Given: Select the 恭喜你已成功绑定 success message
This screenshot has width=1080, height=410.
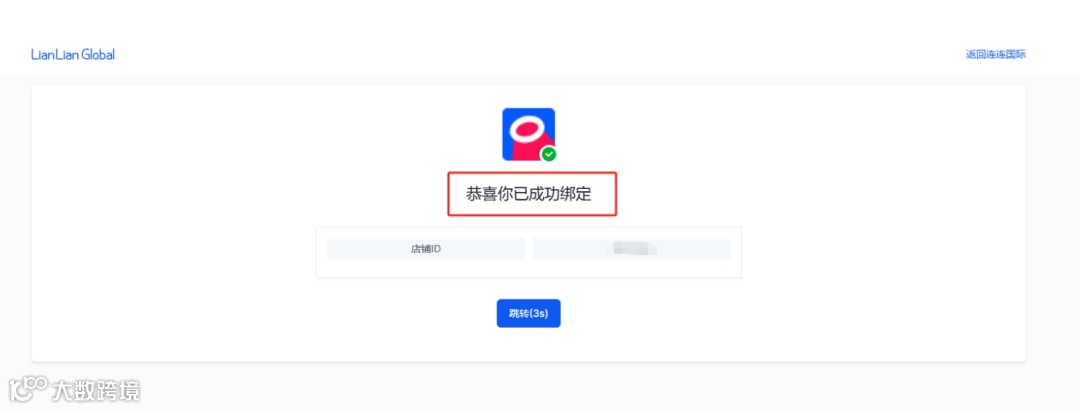Looking at the screenshot, I should click(x=529, y=194).
